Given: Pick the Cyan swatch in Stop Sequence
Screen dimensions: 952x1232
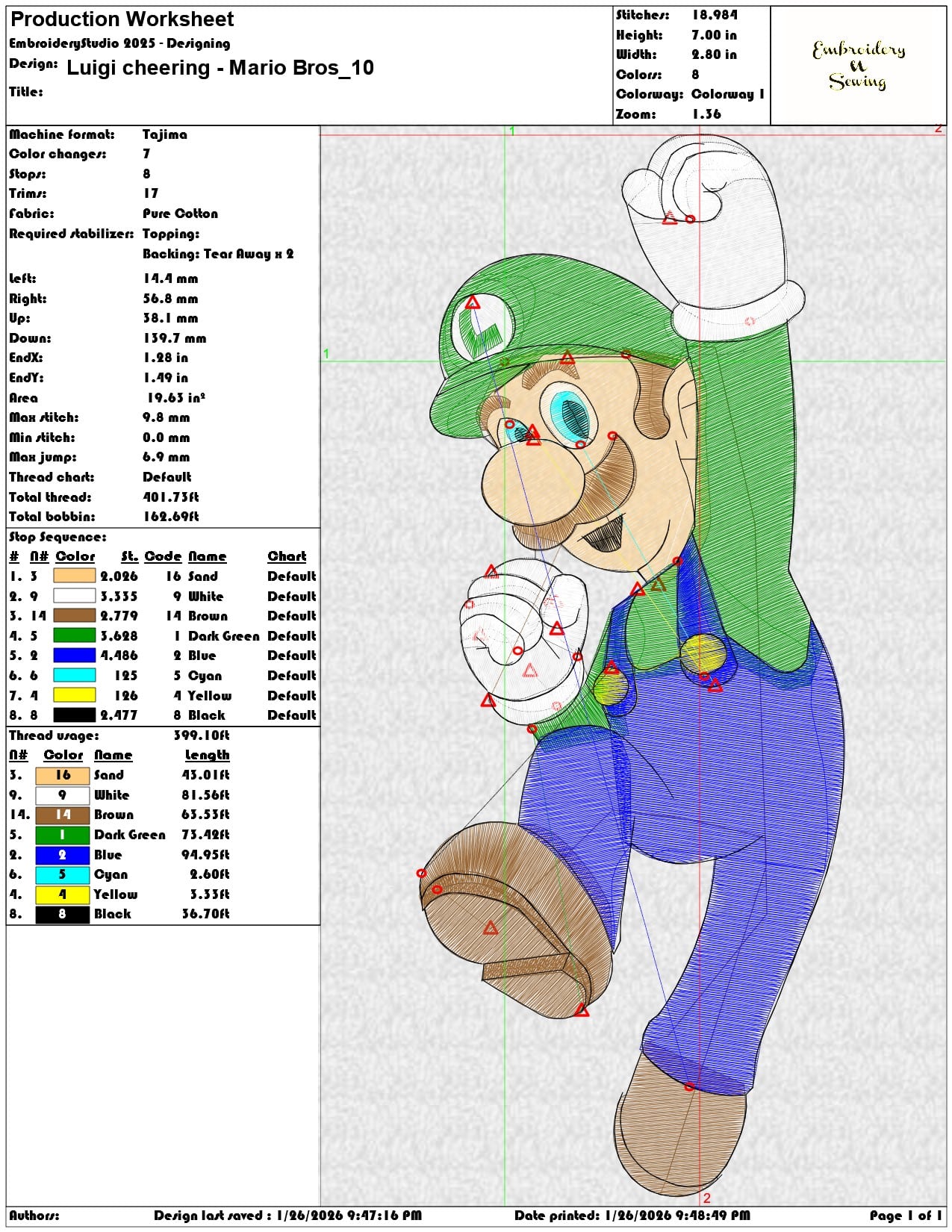Looking at the screenshot, I should tap(75, 675).
